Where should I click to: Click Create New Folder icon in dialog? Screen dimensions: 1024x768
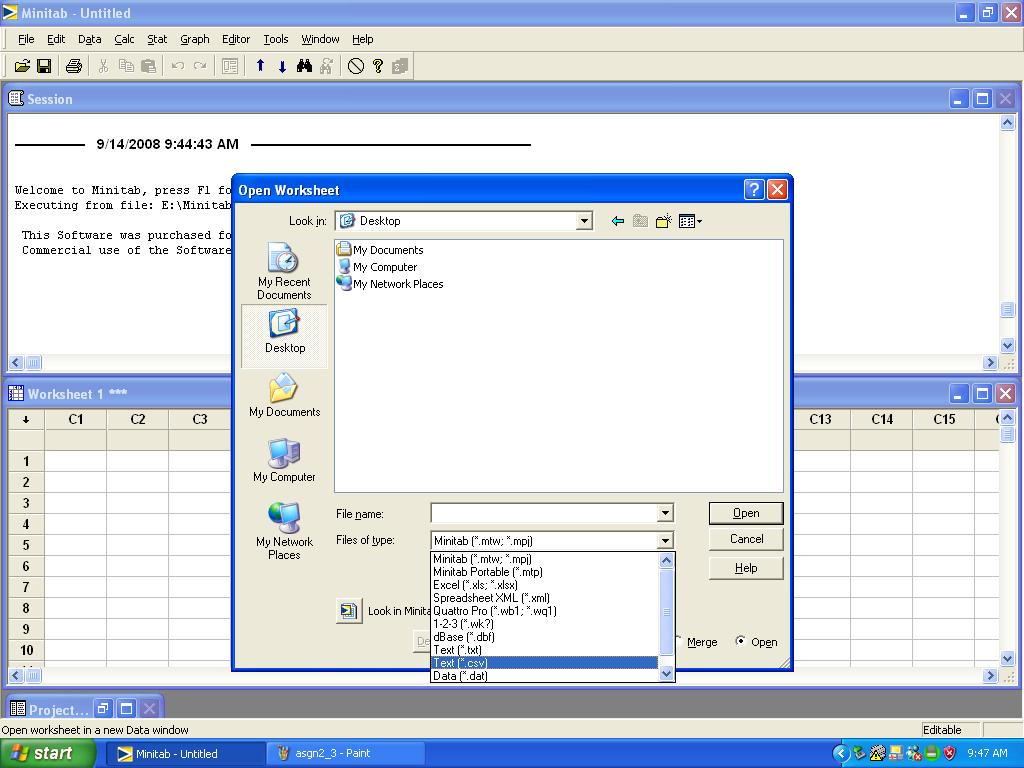[663, 221]
